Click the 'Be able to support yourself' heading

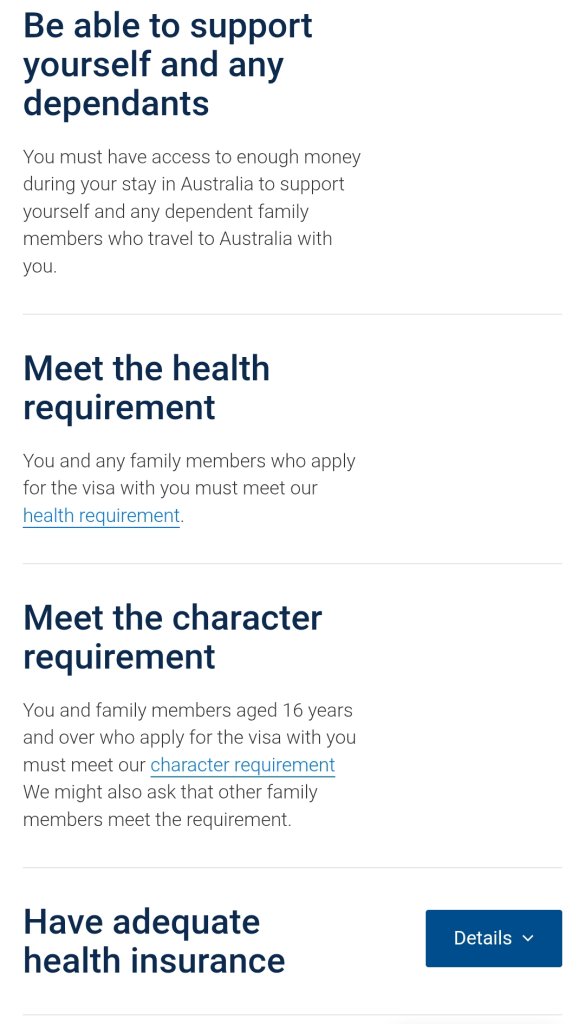click(x=168, y=64)
